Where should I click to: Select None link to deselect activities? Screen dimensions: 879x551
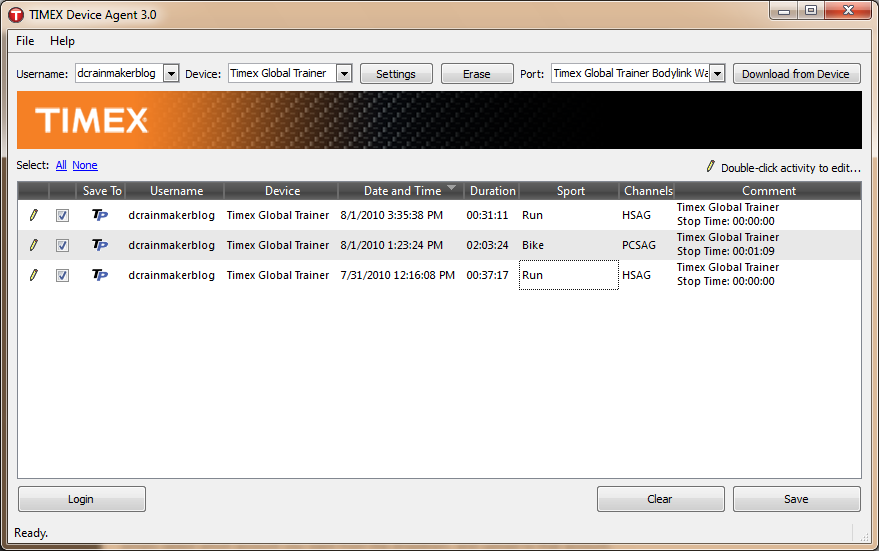pos(85,165)
